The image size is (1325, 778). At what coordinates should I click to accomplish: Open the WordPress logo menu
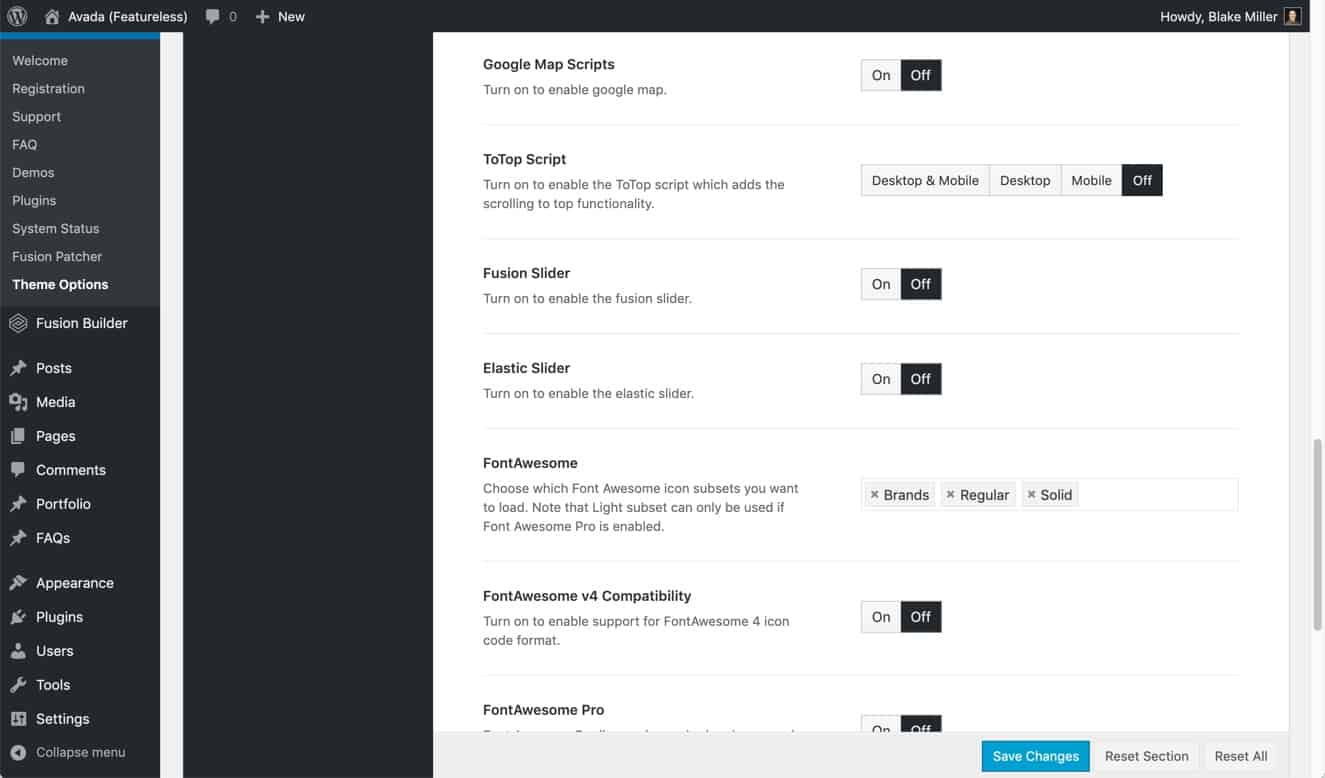(x=18, y=16)
